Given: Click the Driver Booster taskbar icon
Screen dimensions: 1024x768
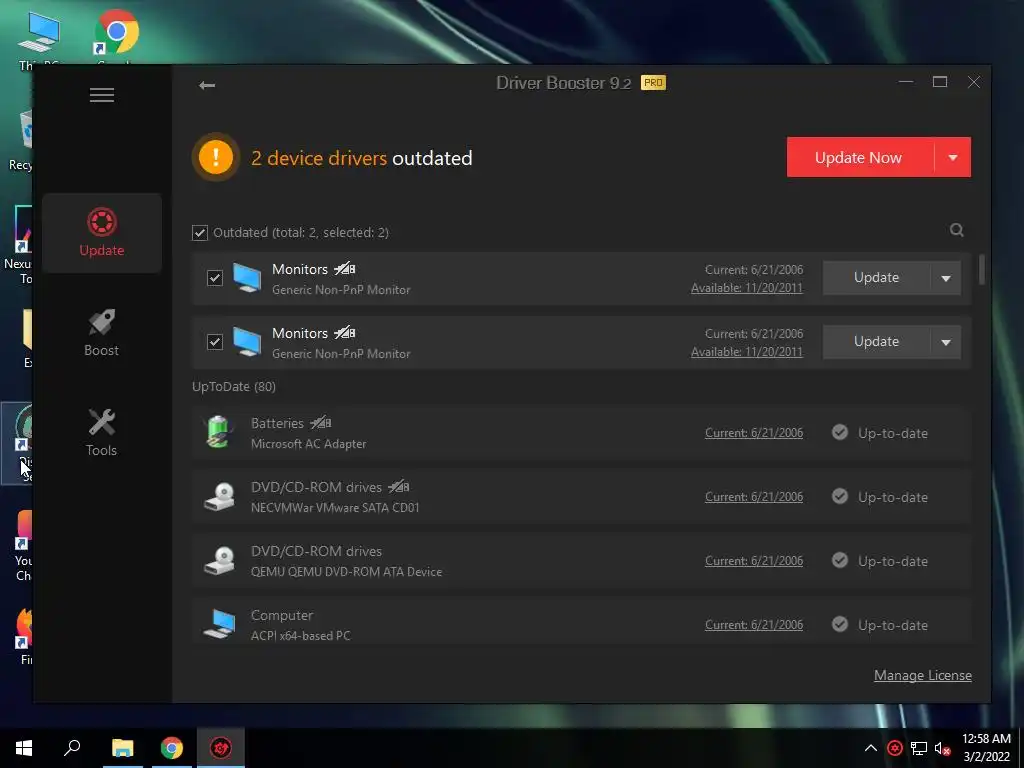Looking at the screenshot, I should click(x=221, y=748).
